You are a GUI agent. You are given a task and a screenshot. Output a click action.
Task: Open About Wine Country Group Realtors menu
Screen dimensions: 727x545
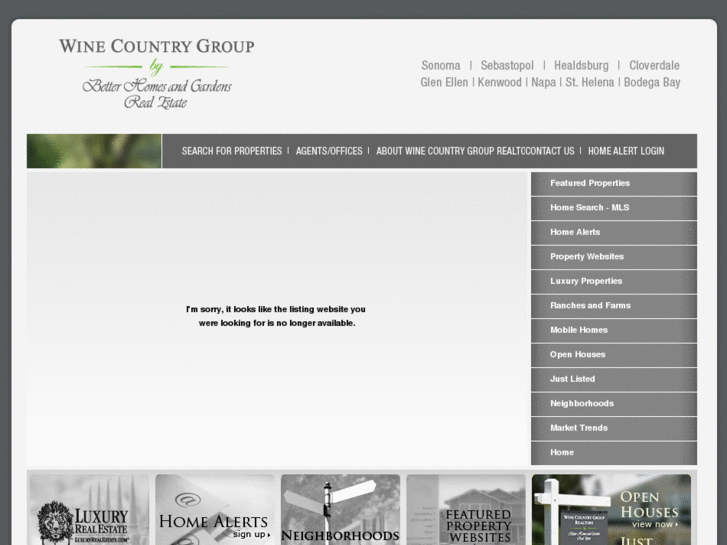click(x=450, y=151)
